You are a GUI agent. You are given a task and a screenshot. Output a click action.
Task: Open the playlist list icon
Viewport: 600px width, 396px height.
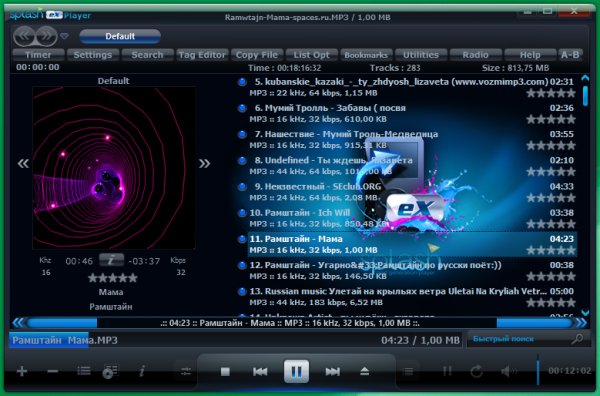(84, 371)
